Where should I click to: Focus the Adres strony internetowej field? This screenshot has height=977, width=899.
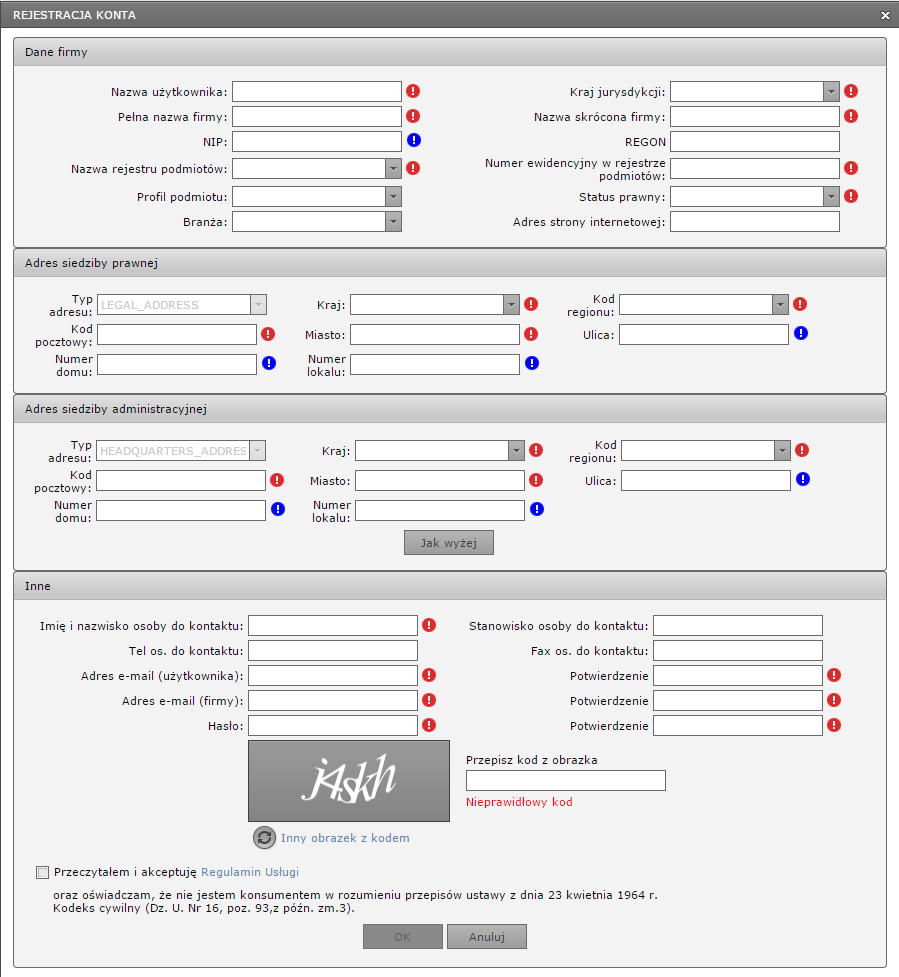[755, 222]
